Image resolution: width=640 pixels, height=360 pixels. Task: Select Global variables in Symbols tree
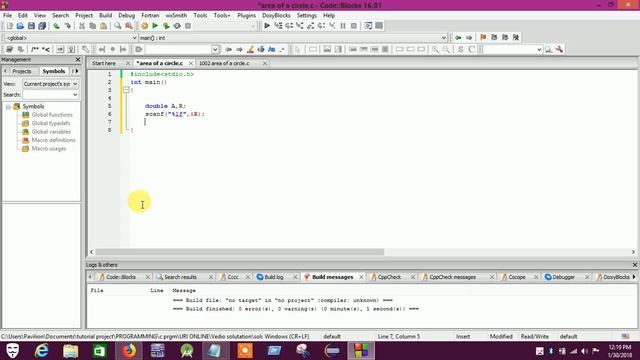click(51, 132)
